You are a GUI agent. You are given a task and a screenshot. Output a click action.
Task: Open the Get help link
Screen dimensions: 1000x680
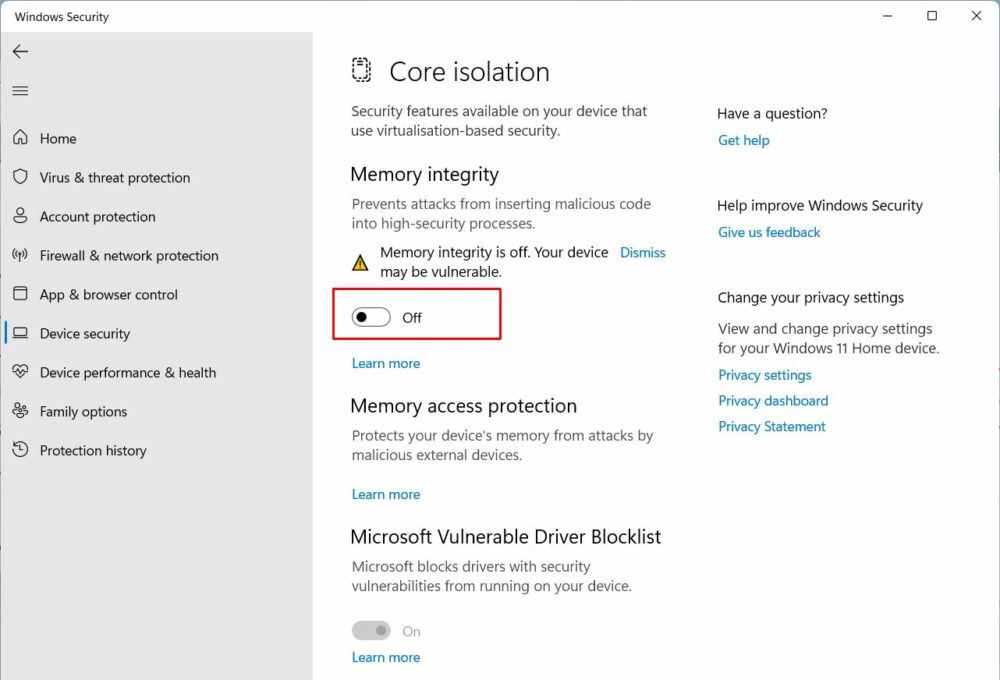point(744,140)
